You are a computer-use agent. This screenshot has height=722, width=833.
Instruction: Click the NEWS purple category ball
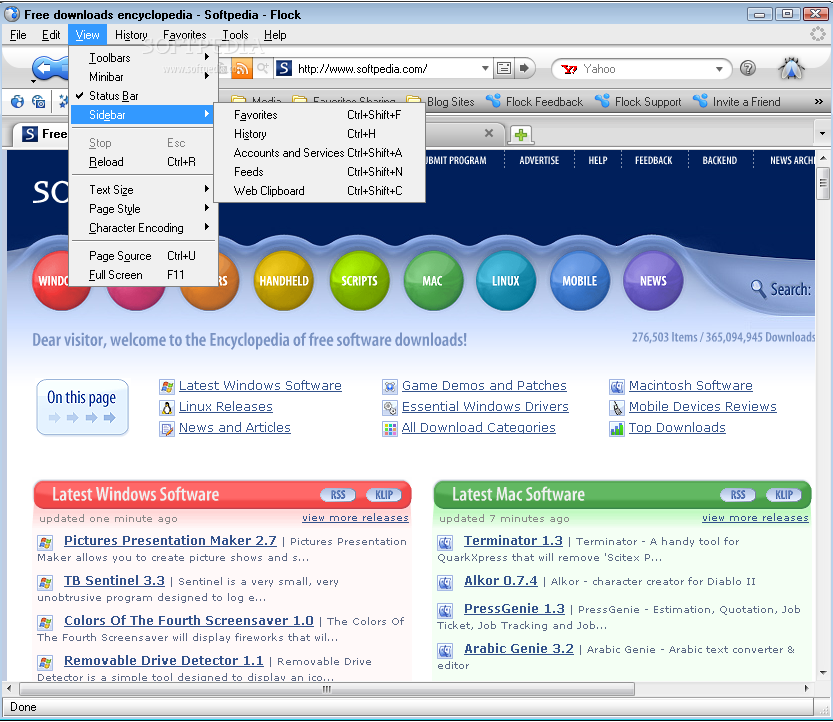(x=653, y=281)
